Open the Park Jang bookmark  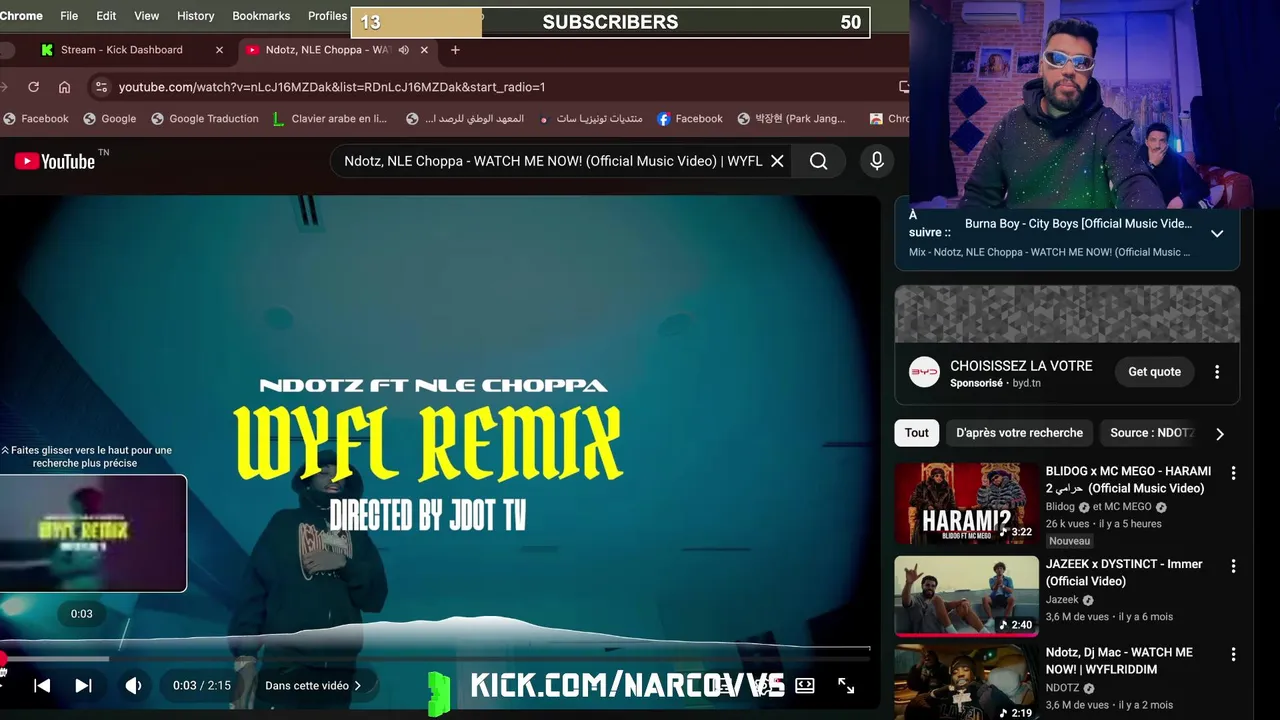pos(791,118)
